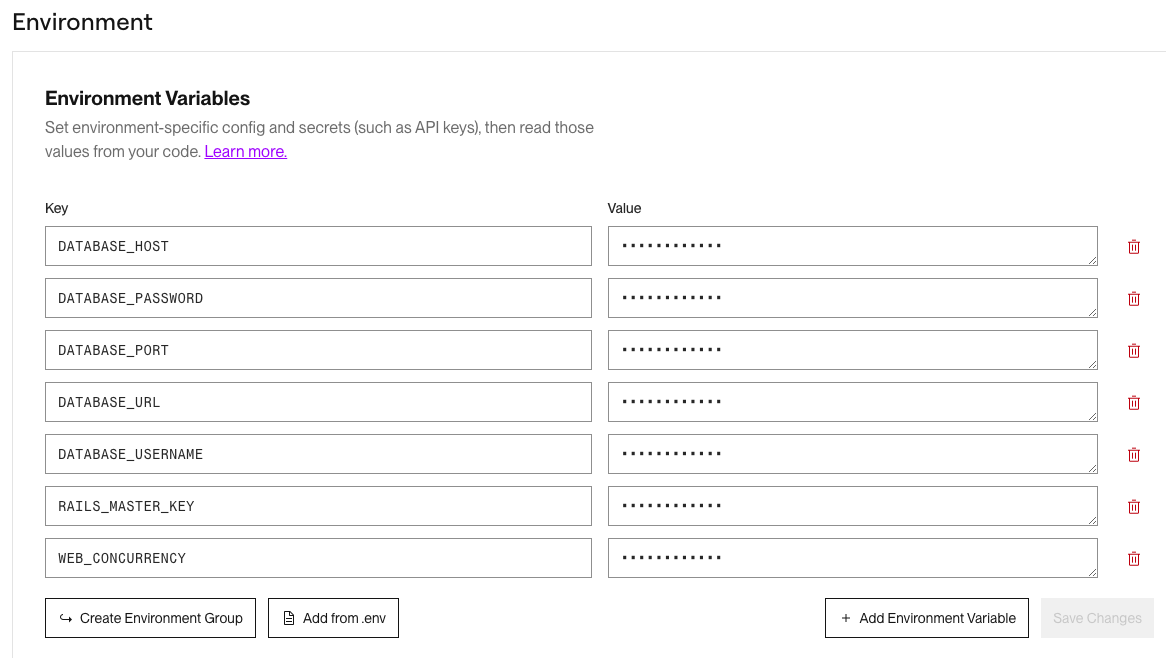This screenshot has width=1166, height=658.
Task: Click the DATABASE_HOST key field
Action: pos(318,246)
